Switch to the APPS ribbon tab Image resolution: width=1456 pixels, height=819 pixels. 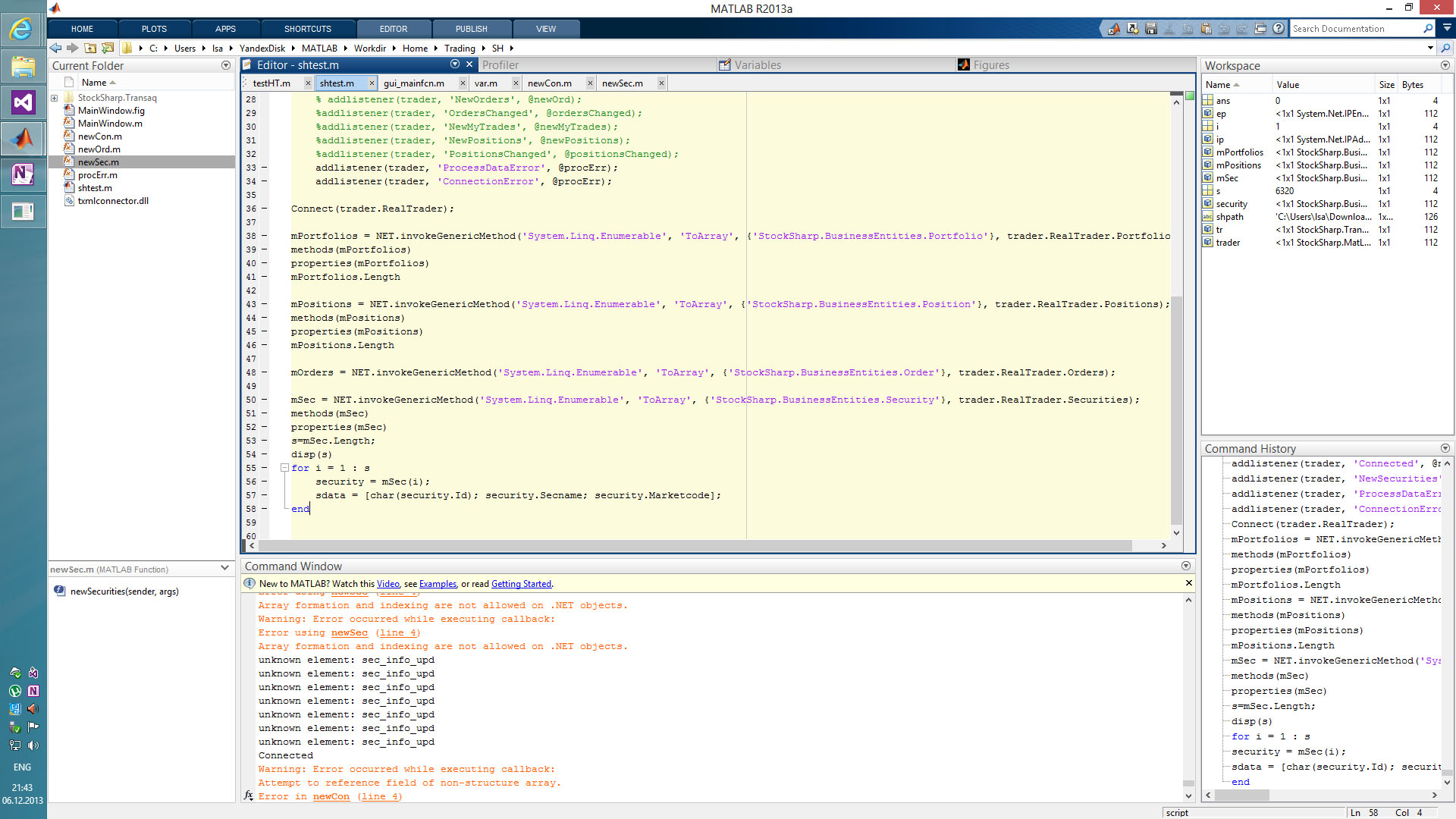225,29
